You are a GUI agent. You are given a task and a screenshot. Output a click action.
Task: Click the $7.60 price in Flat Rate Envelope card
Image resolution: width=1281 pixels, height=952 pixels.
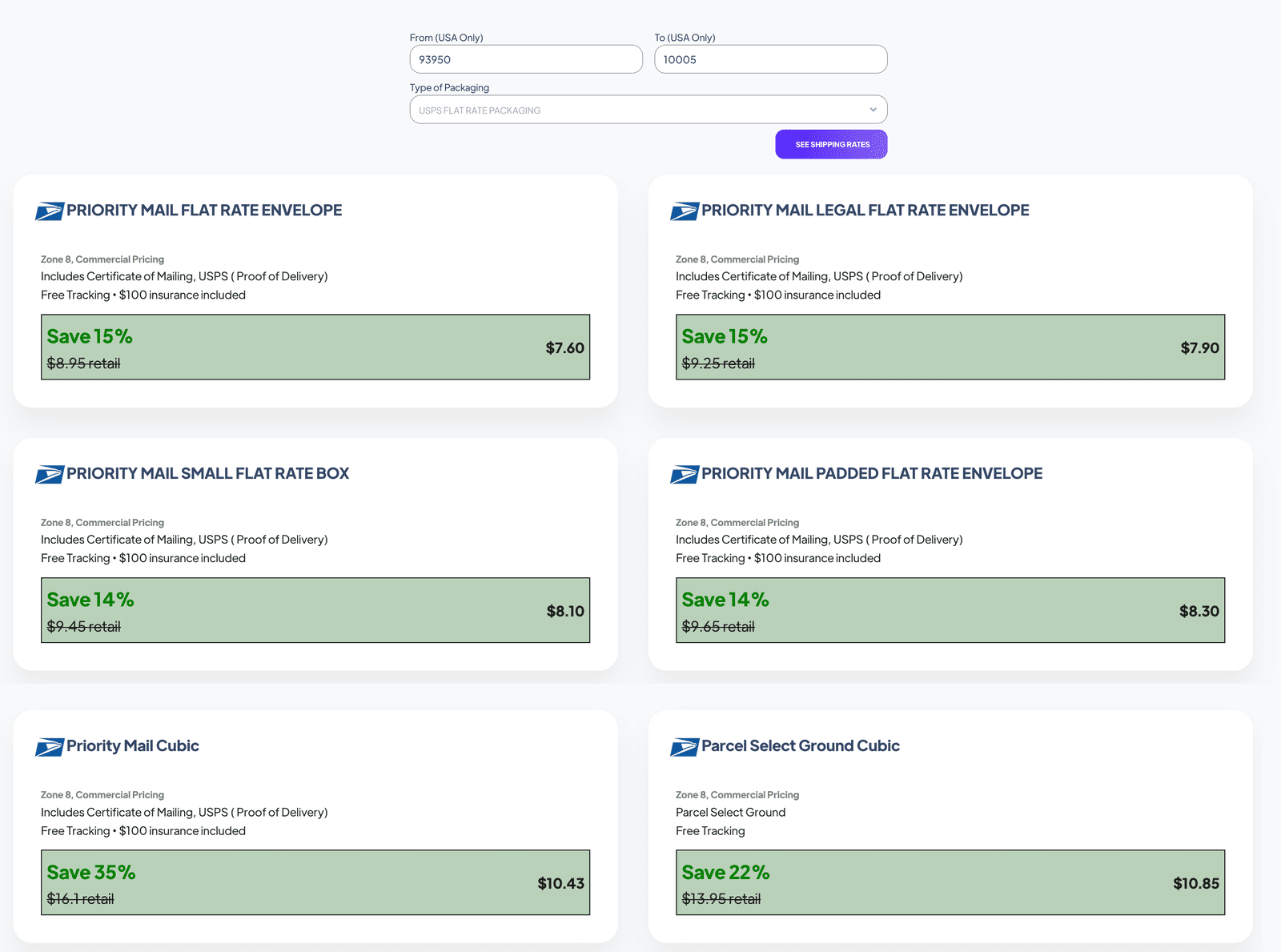(x=565, y=347)
